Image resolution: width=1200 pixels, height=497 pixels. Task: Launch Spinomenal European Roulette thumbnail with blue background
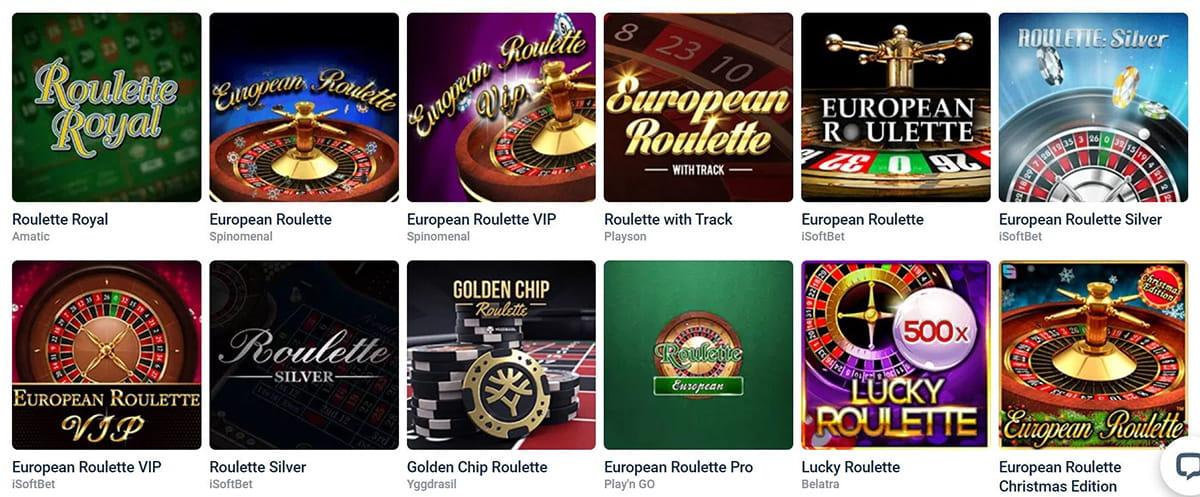[x=304, y=107]
